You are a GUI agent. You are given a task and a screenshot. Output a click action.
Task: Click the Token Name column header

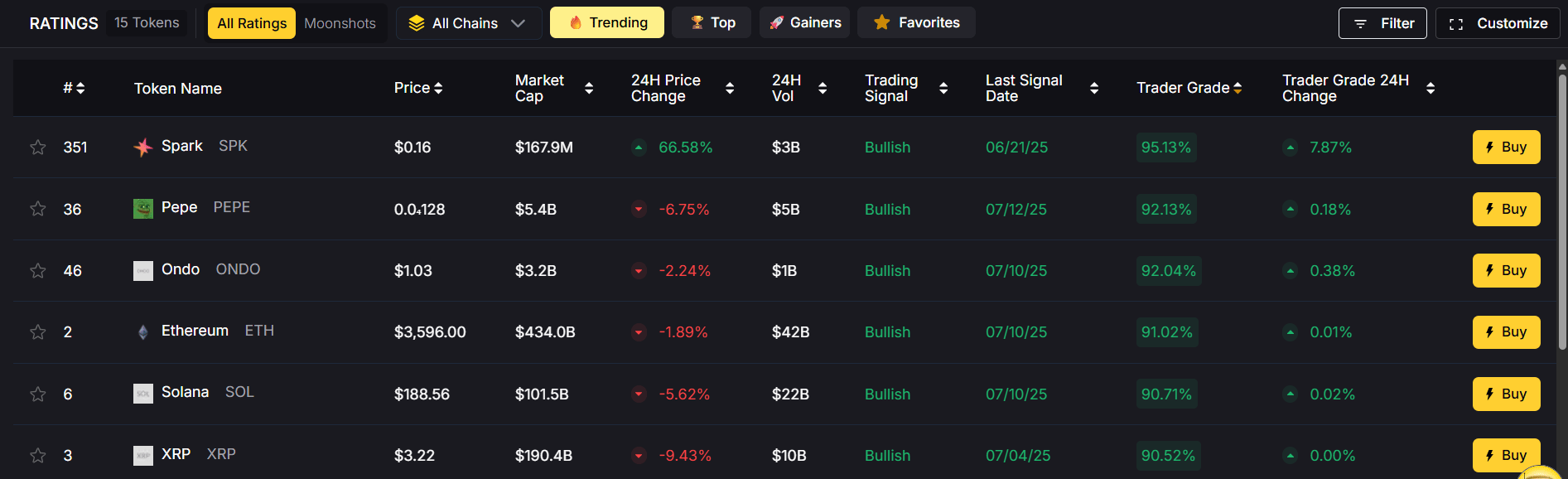[x=178, y=89]
